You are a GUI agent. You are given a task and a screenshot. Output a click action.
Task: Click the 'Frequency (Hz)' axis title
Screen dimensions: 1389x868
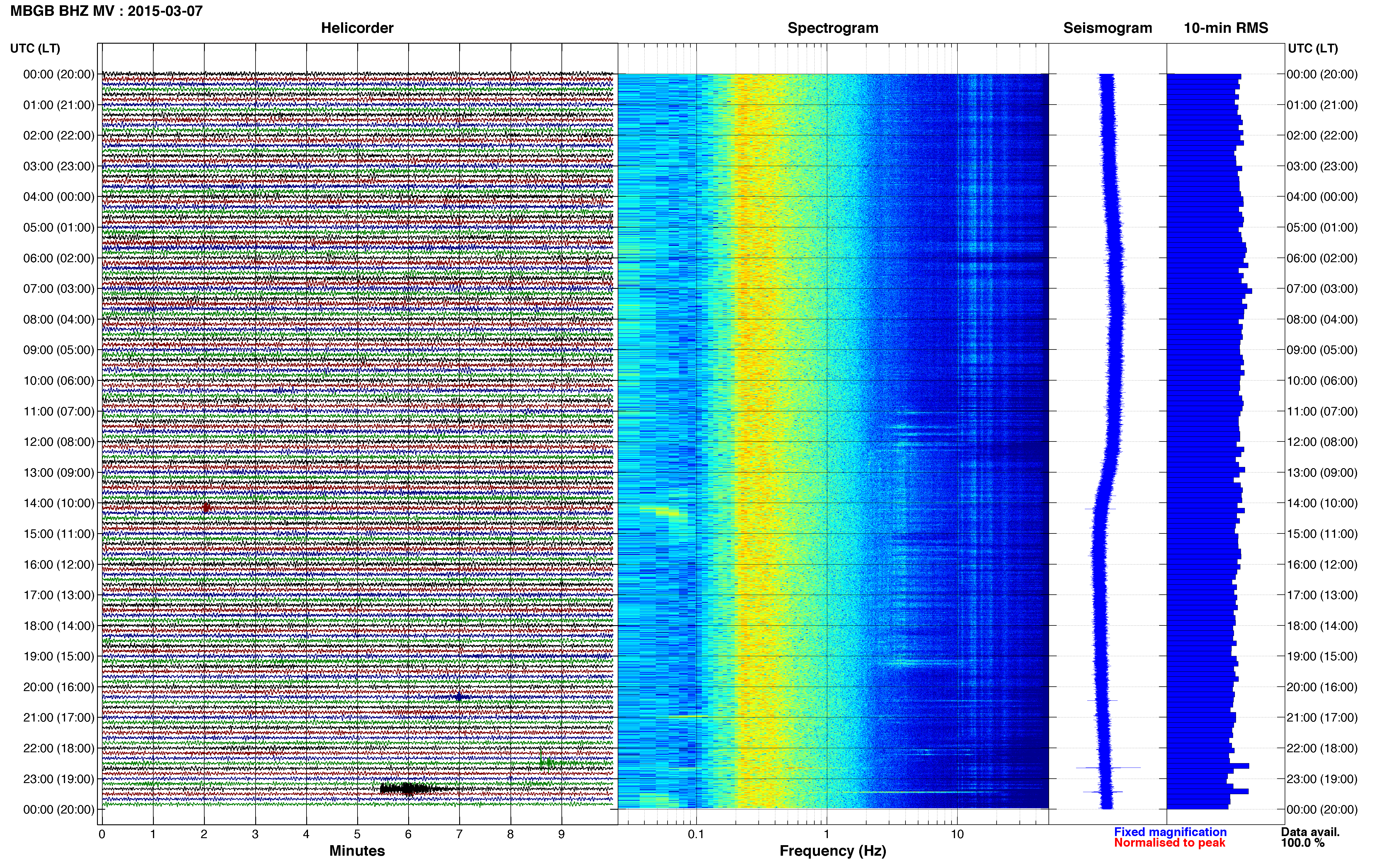833,851
